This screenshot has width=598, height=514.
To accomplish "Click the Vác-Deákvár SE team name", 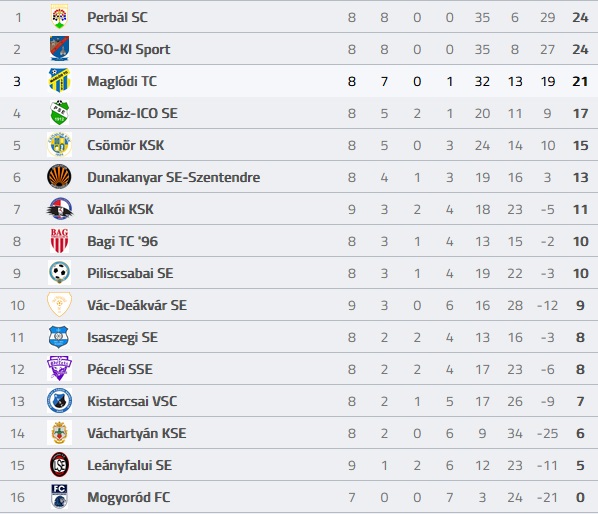I will [137, 305].
